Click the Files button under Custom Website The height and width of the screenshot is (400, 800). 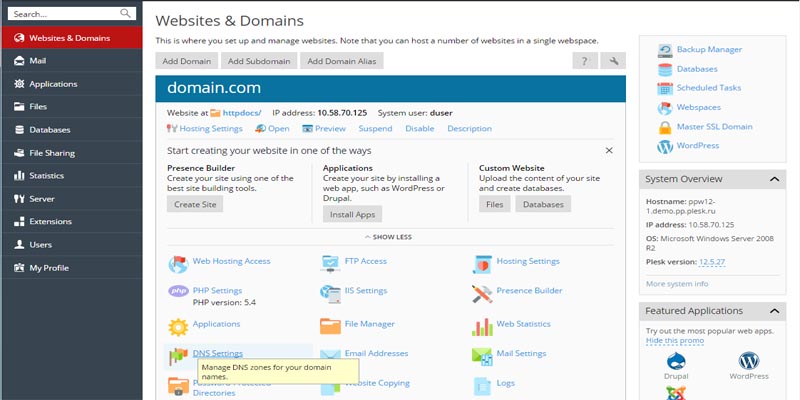[495, 204]
